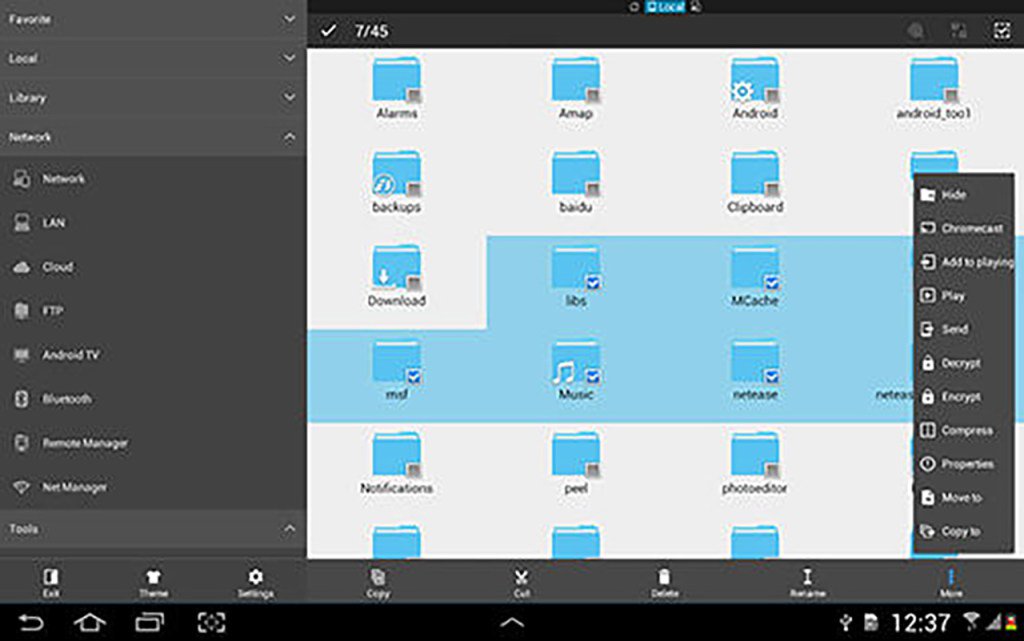
Task: Tap the select-all icon in top bar
Action: [1001, 31]
